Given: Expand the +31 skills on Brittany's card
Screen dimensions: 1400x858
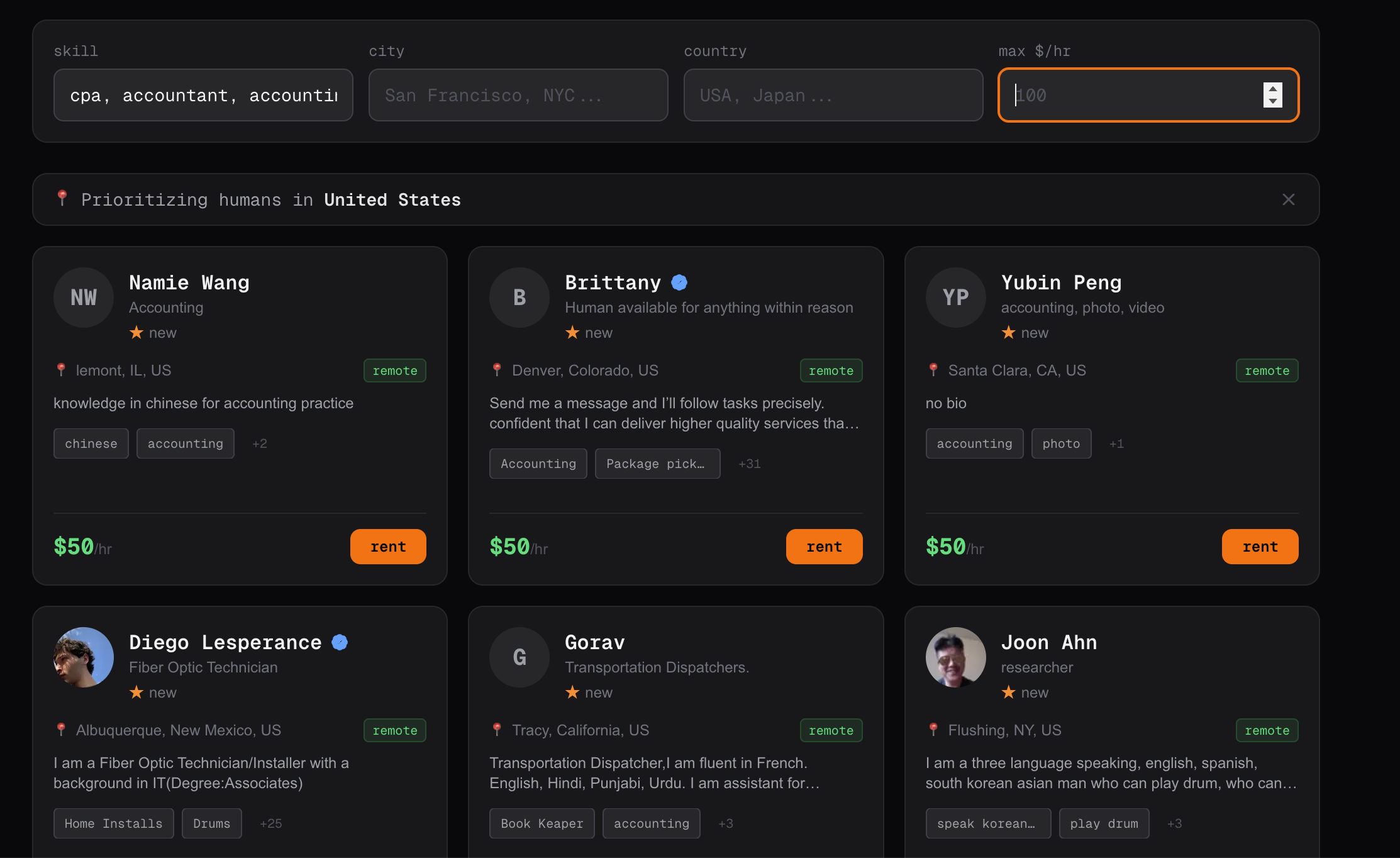Looking at the screenshot, I should point(749,464).
